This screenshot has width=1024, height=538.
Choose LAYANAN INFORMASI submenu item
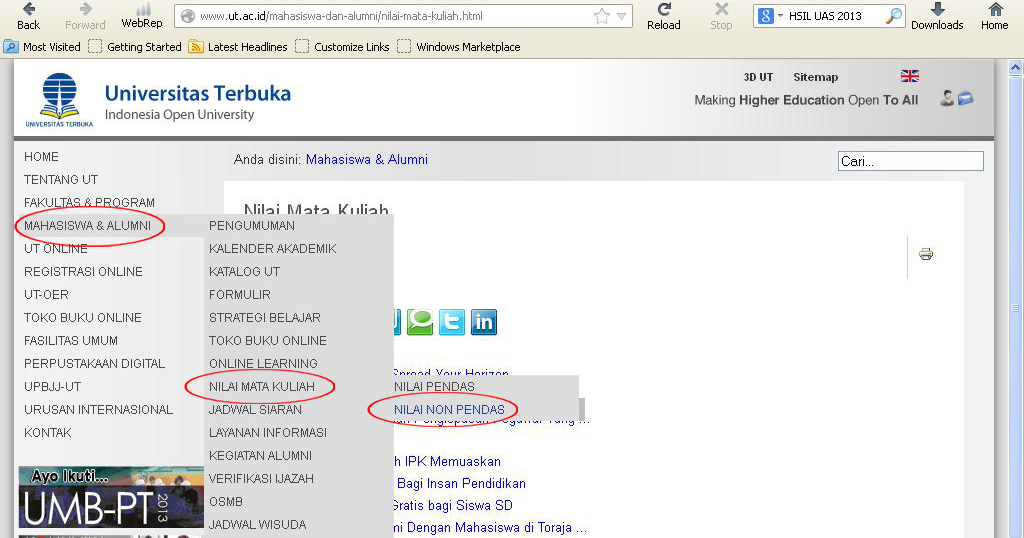[268, 432]
